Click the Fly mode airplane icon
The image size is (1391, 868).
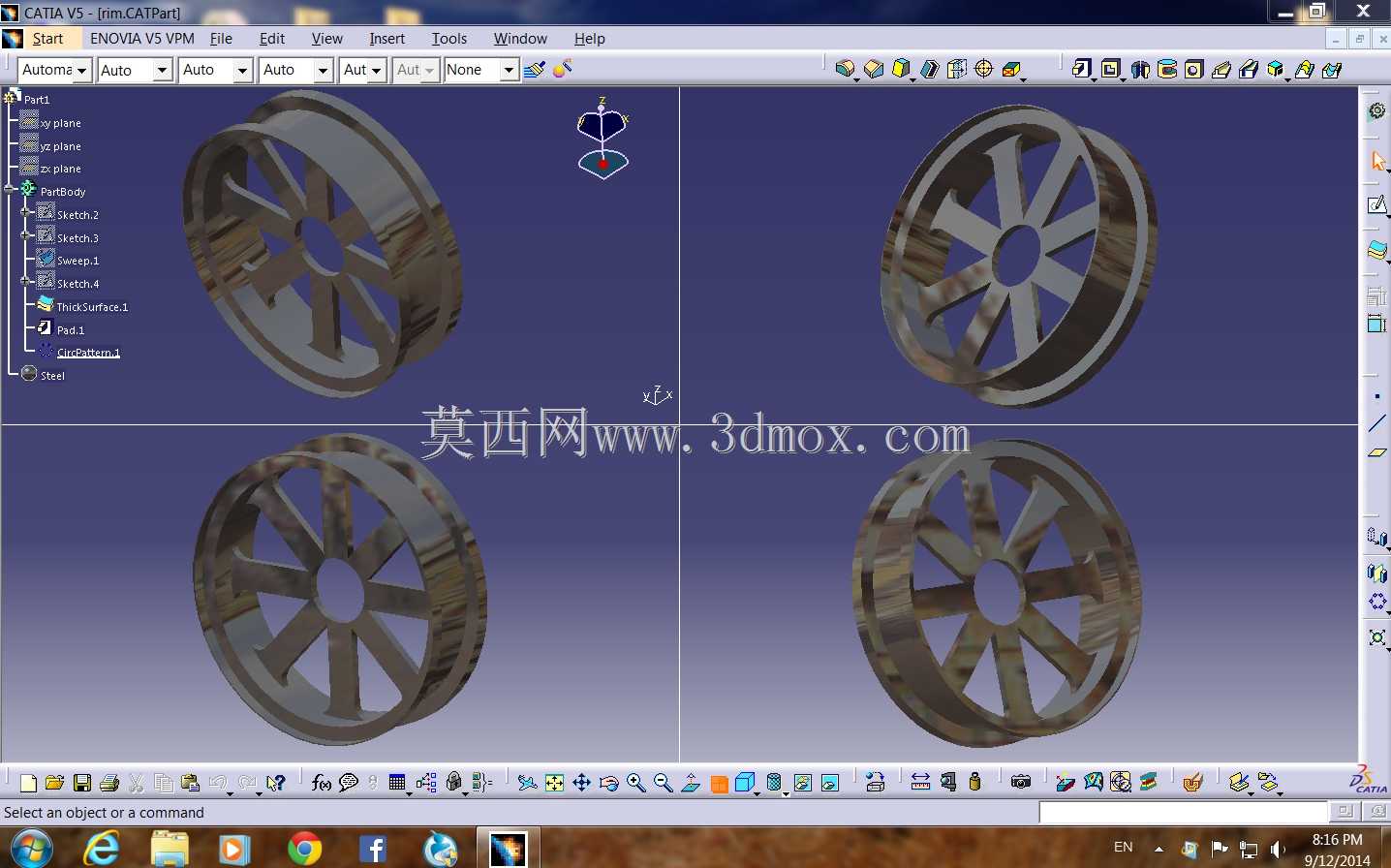pyautogui.click(x=527, y=783)
